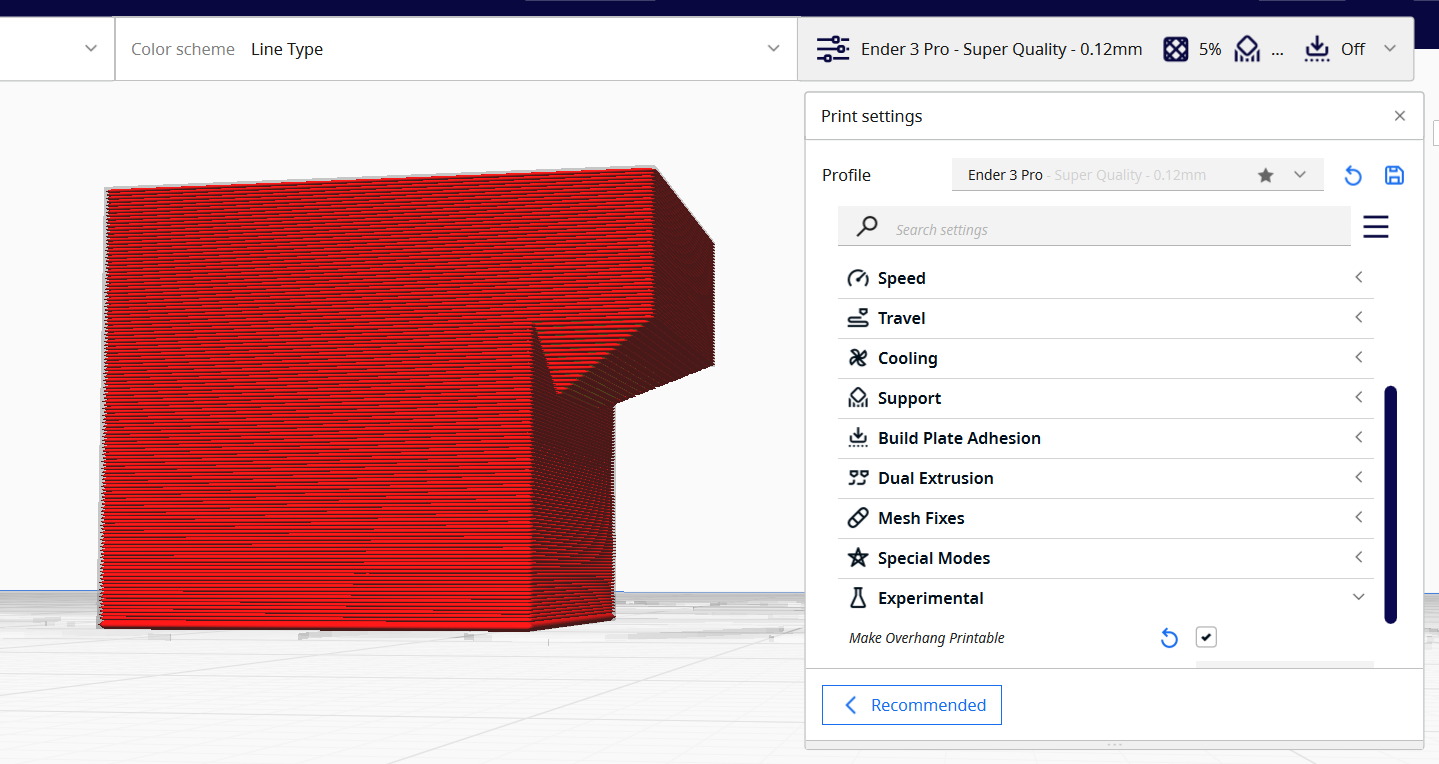Open the leftmost view dropdown arrow
Viewport: 1439px width, 764px height.
pos(91,48)
